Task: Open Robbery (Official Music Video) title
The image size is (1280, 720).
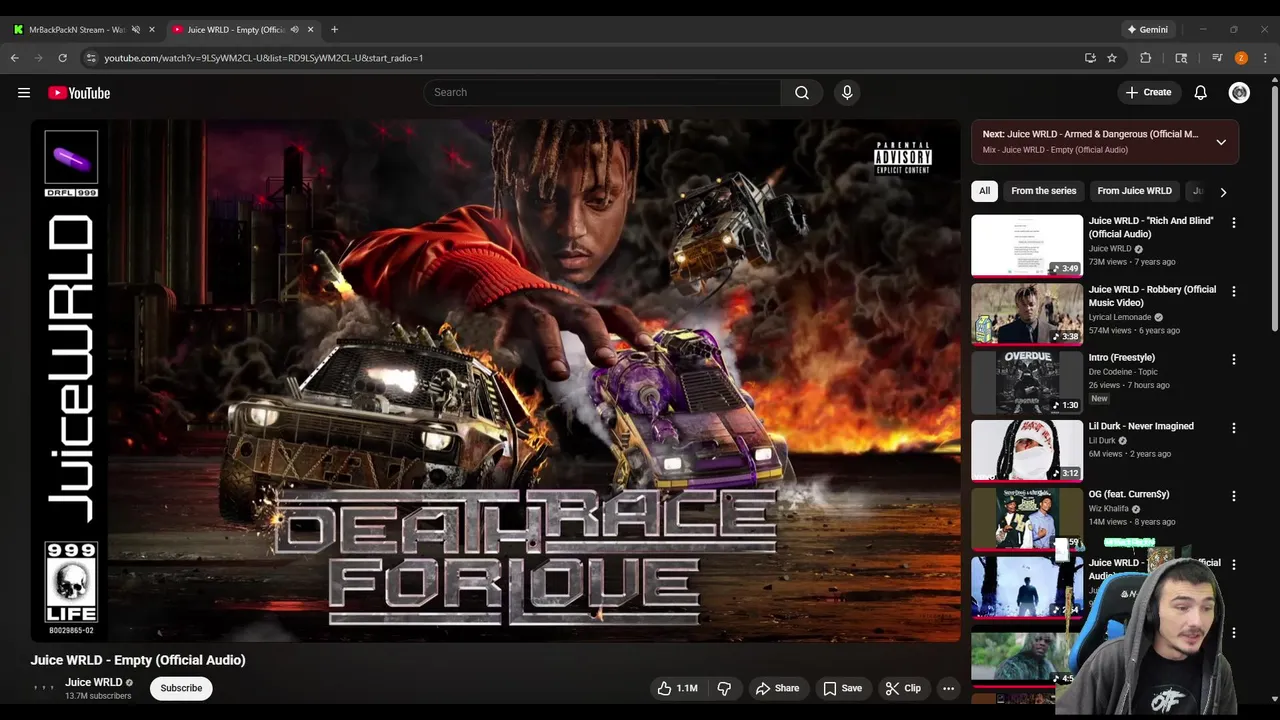Action: [x=1152, y=296]
